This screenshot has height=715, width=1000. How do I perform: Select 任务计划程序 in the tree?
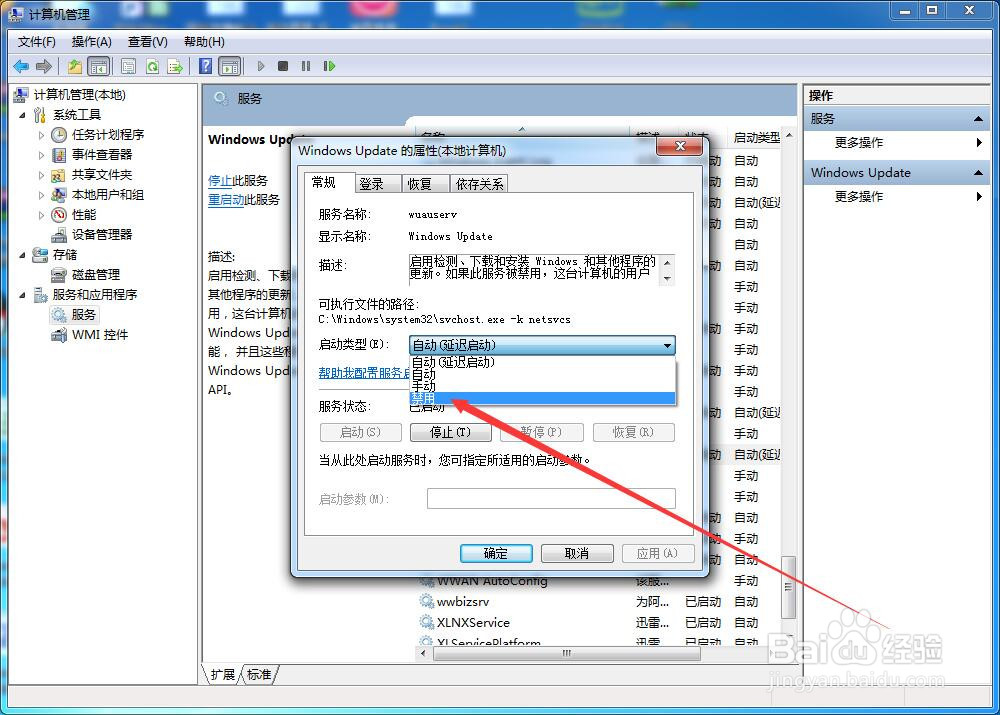click(x=108, y=135)
